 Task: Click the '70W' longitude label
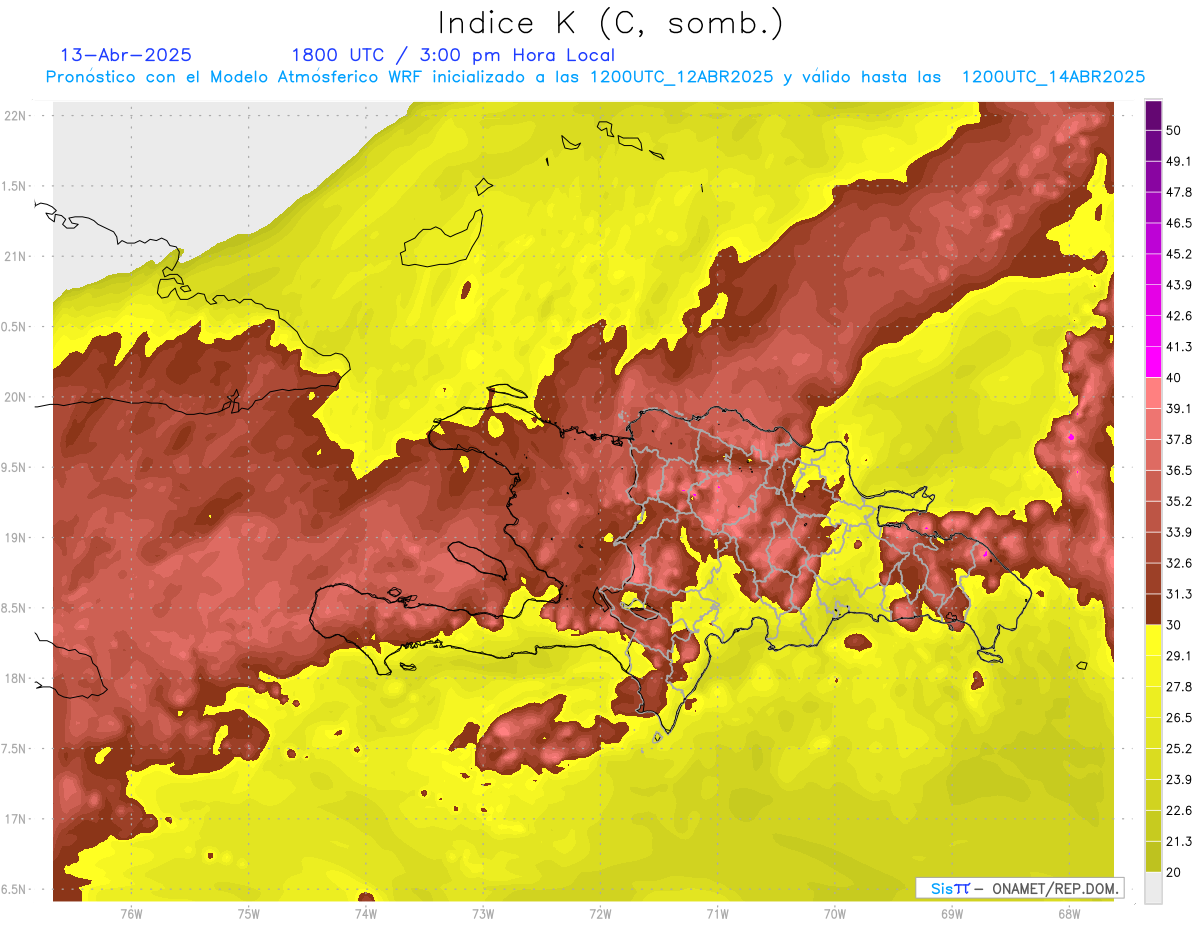[835, 913]
